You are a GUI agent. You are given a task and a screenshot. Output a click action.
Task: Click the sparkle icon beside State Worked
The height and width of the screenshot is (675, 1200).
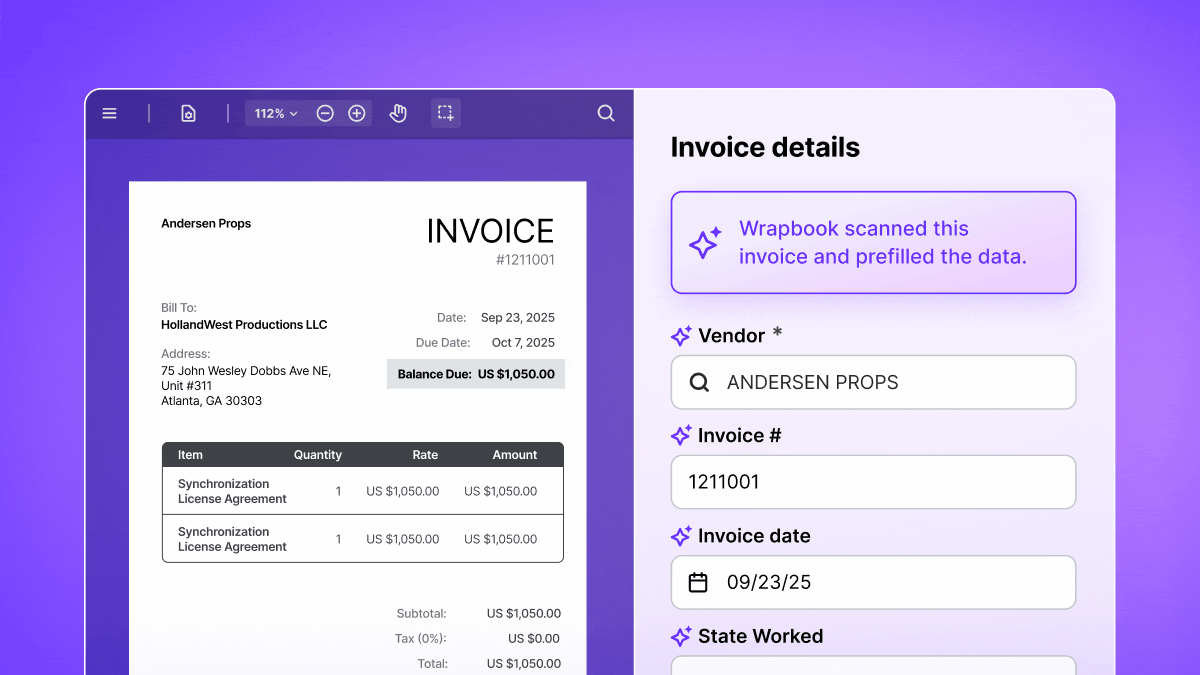click(681, 636)
